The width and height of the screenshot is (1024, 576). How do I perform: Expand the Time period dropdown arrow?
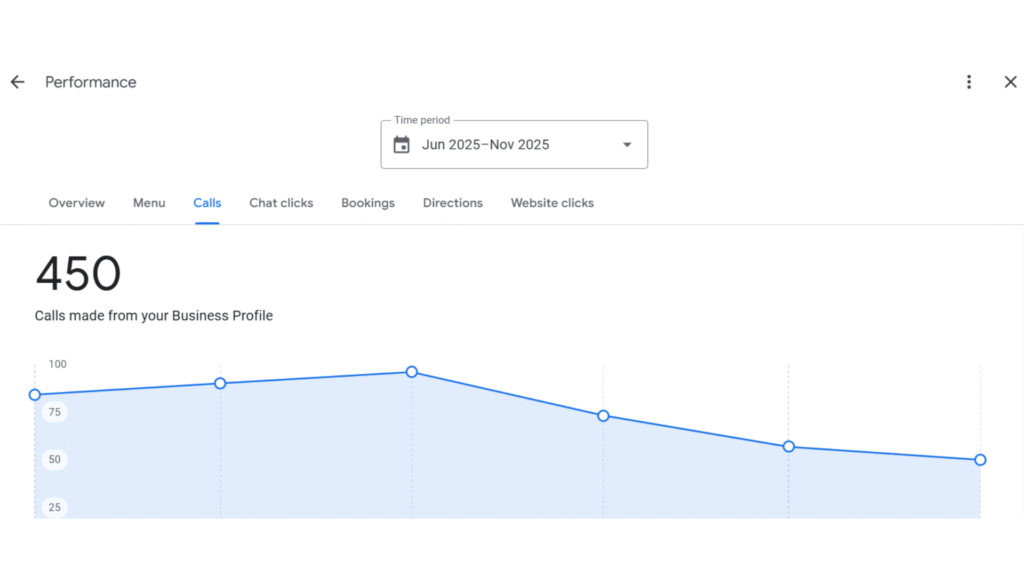tap(627, 145)
